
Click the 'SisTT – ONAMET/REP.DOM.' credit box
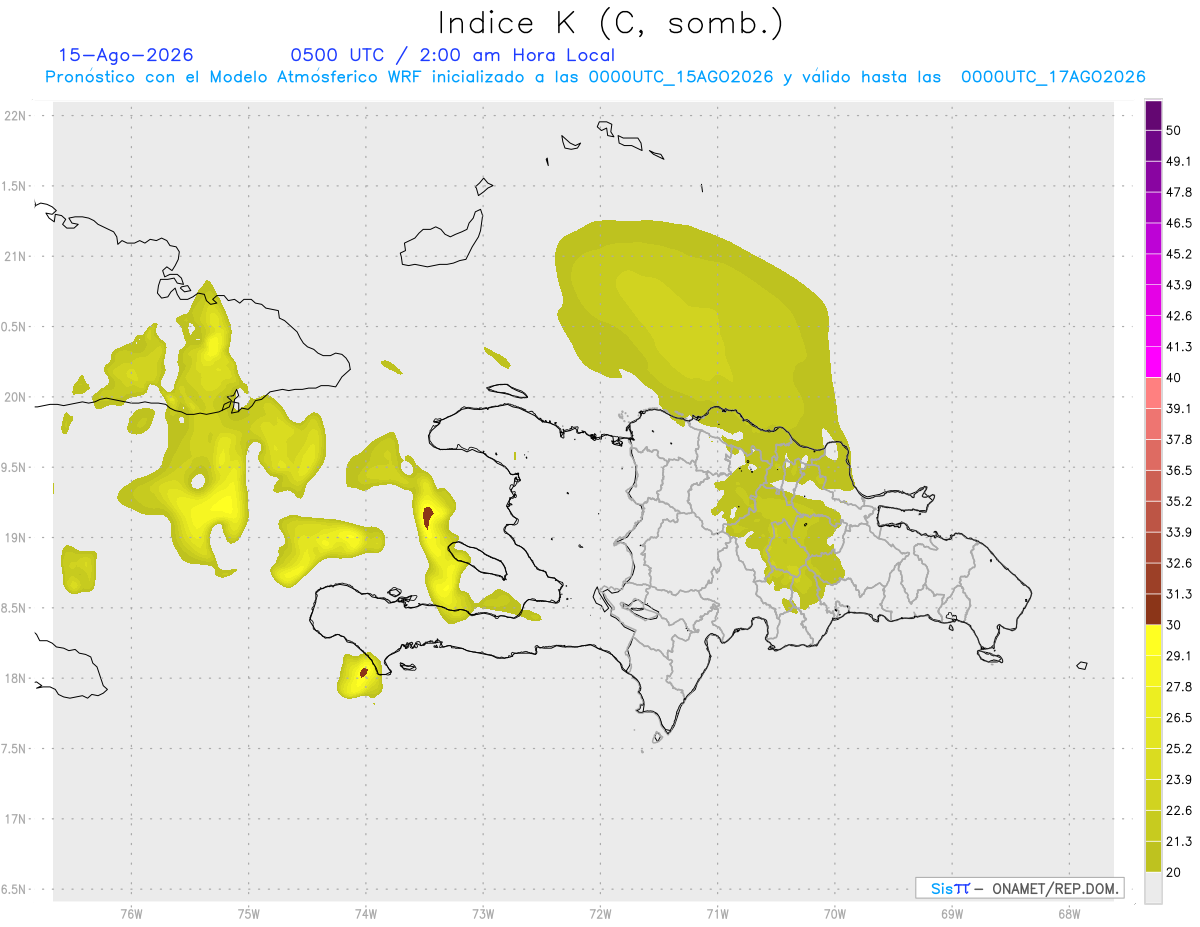tap(1019, 888)
